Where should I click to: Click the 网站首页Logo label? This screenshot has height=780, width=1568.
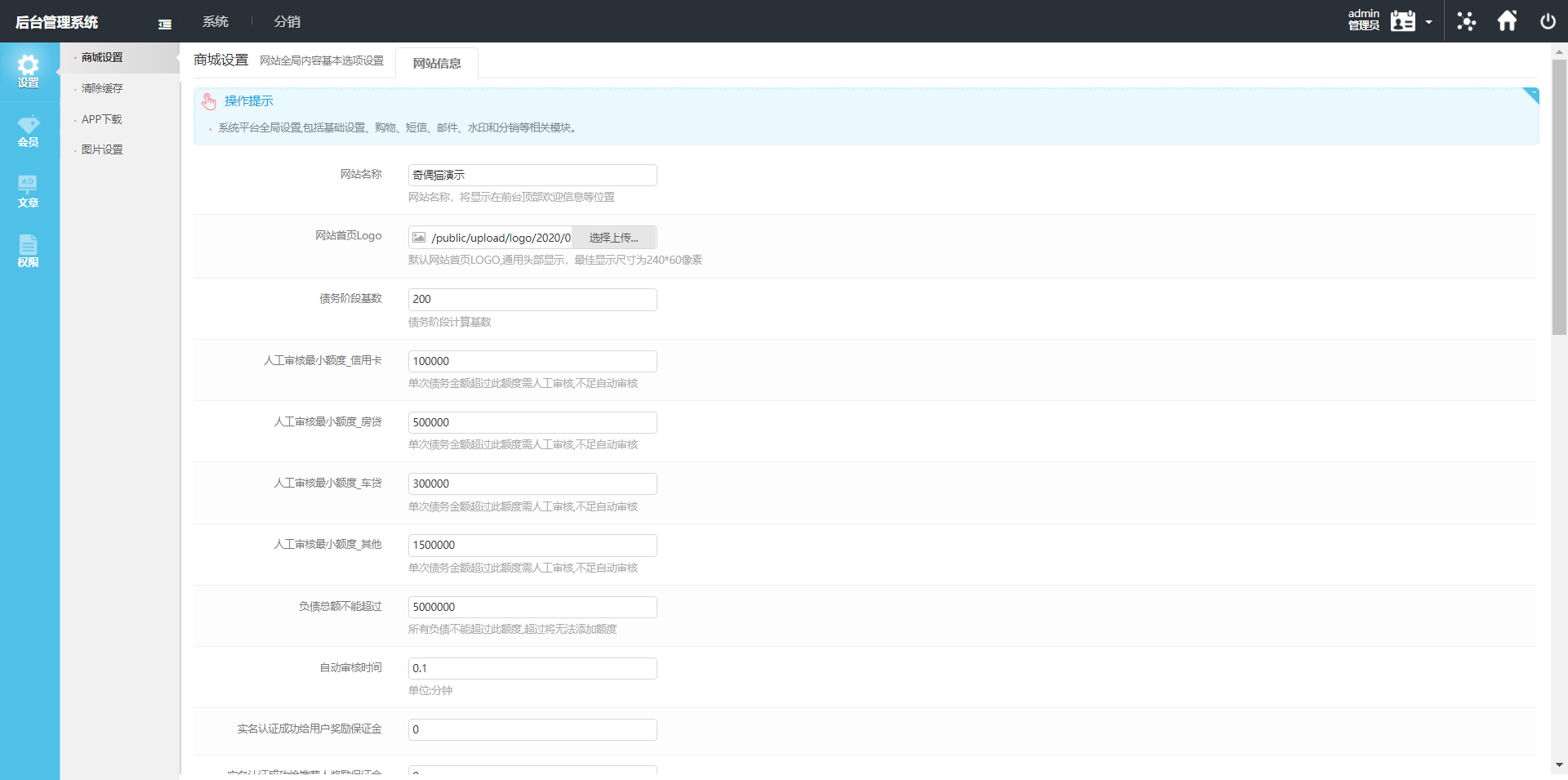[349, 235]
